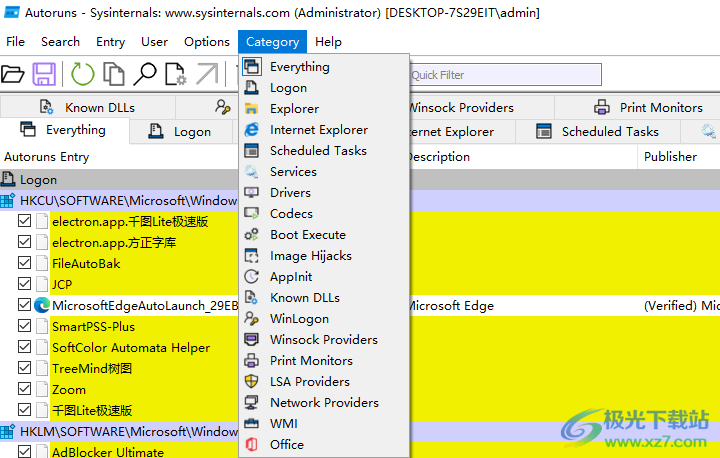The width and height of the screenshot is (720, 458).
Task: Uncheck the Zoom entry
Action: tap(24, 389)
